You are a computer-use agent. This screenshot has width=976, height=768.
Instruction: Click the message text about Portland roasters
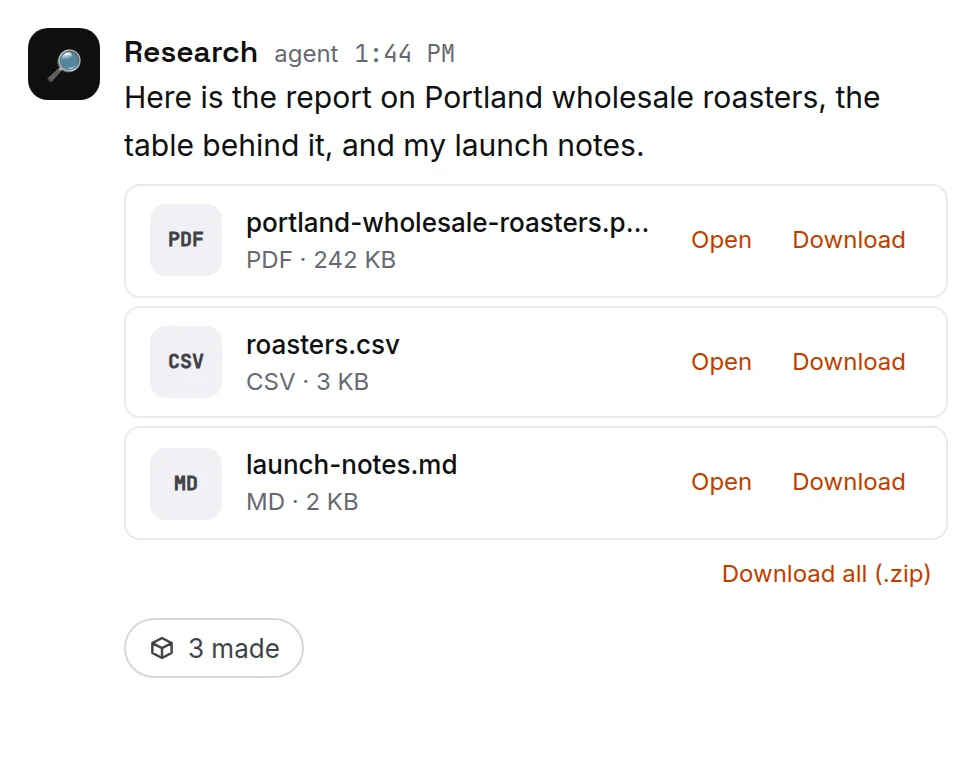tap(502, 121)
